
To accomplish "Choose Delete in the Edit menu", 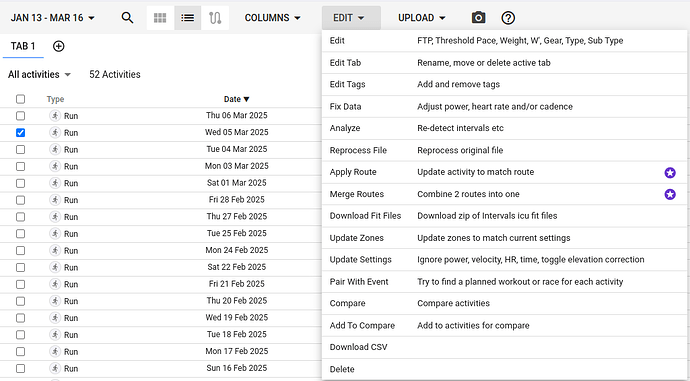I will pyautogui.click(x=505, y=369).
